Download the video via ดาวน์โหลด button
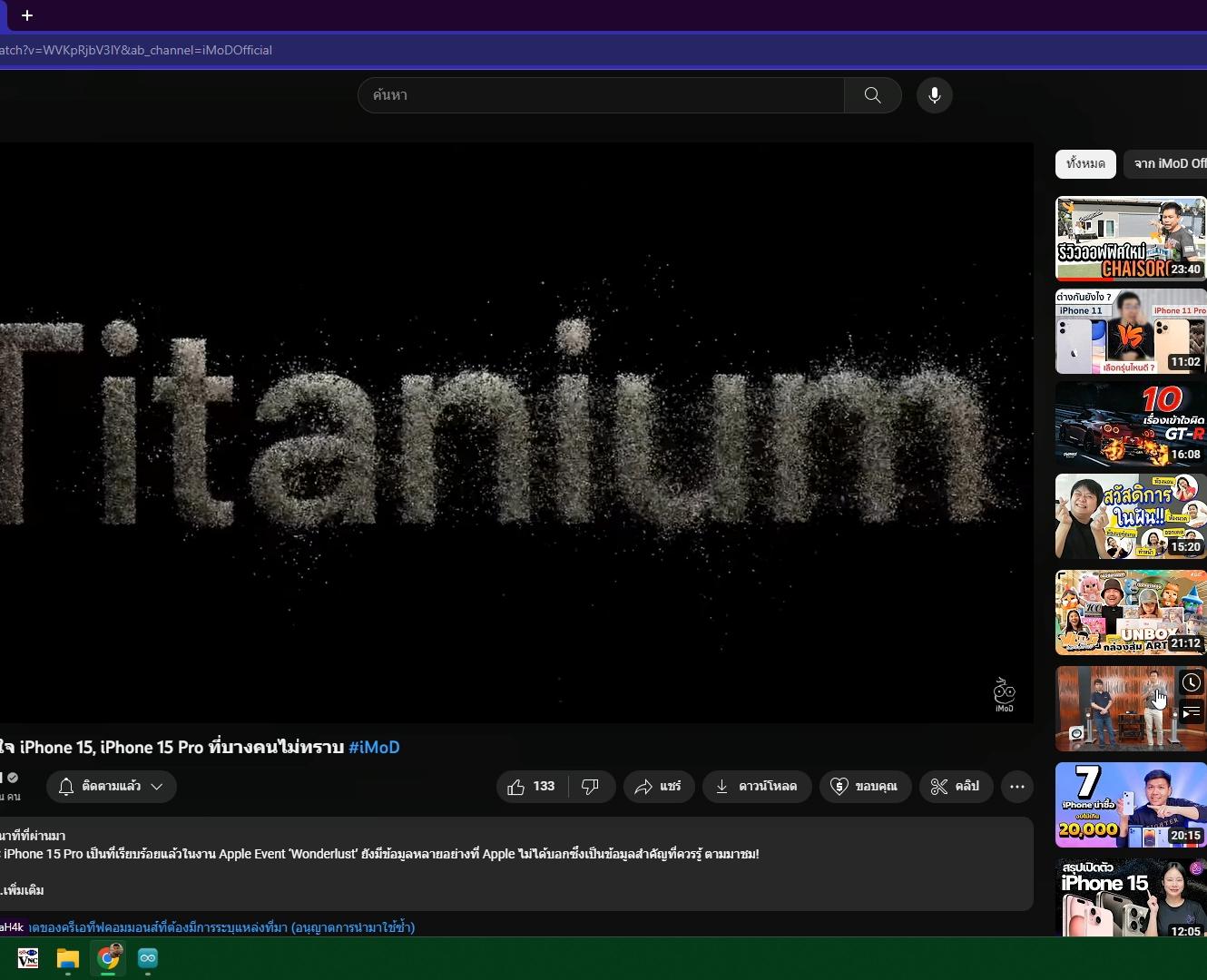The height and width of the screenshot is (980, 1207). click(757, 787)
